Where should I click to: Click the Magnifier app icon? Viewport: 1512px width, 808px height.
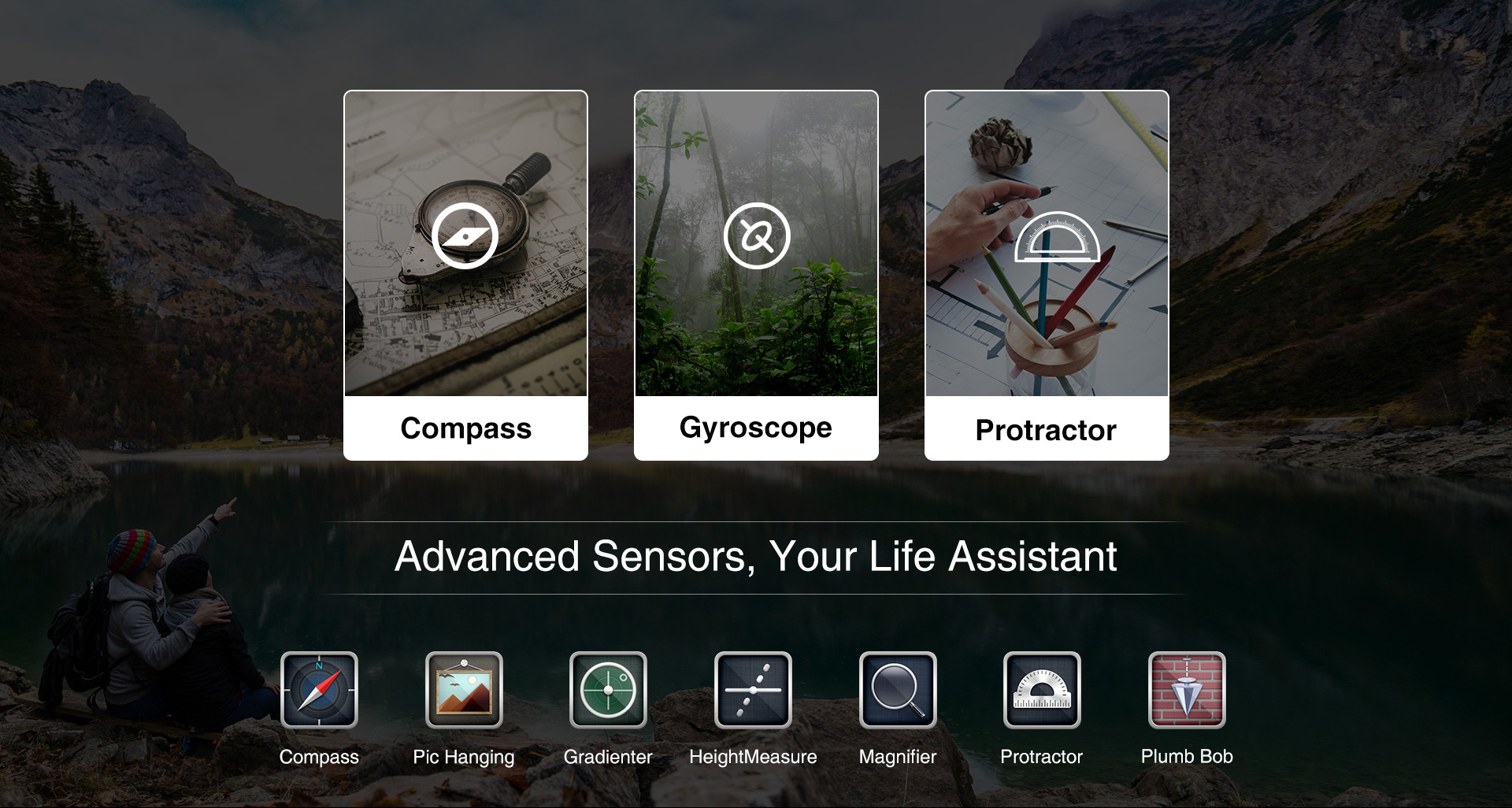pyautogui.click(x=898, y=690)
